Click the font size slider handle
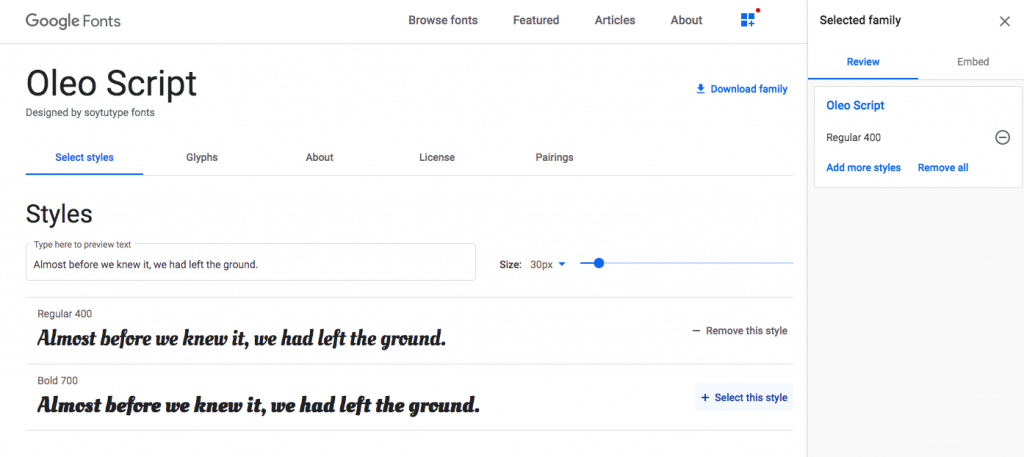Viewport: 1024px width, 457px height. pyautogui.click(x=599, y=263)
